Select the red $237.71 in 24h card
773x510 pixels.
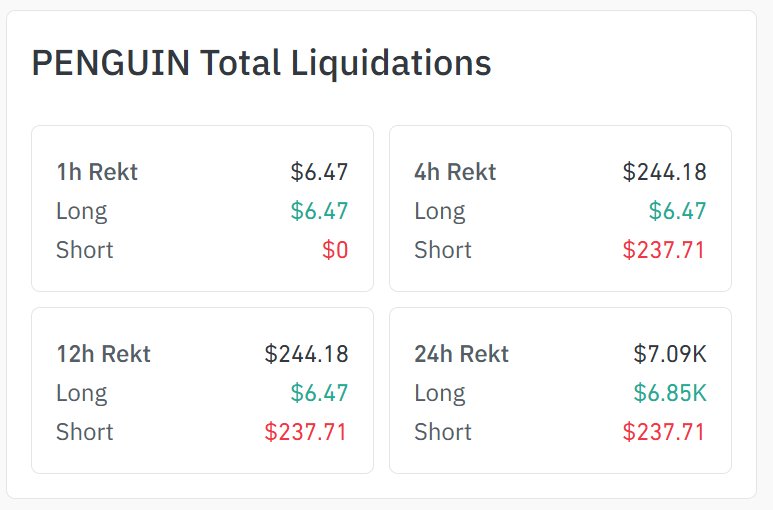[x=664, y=432]
